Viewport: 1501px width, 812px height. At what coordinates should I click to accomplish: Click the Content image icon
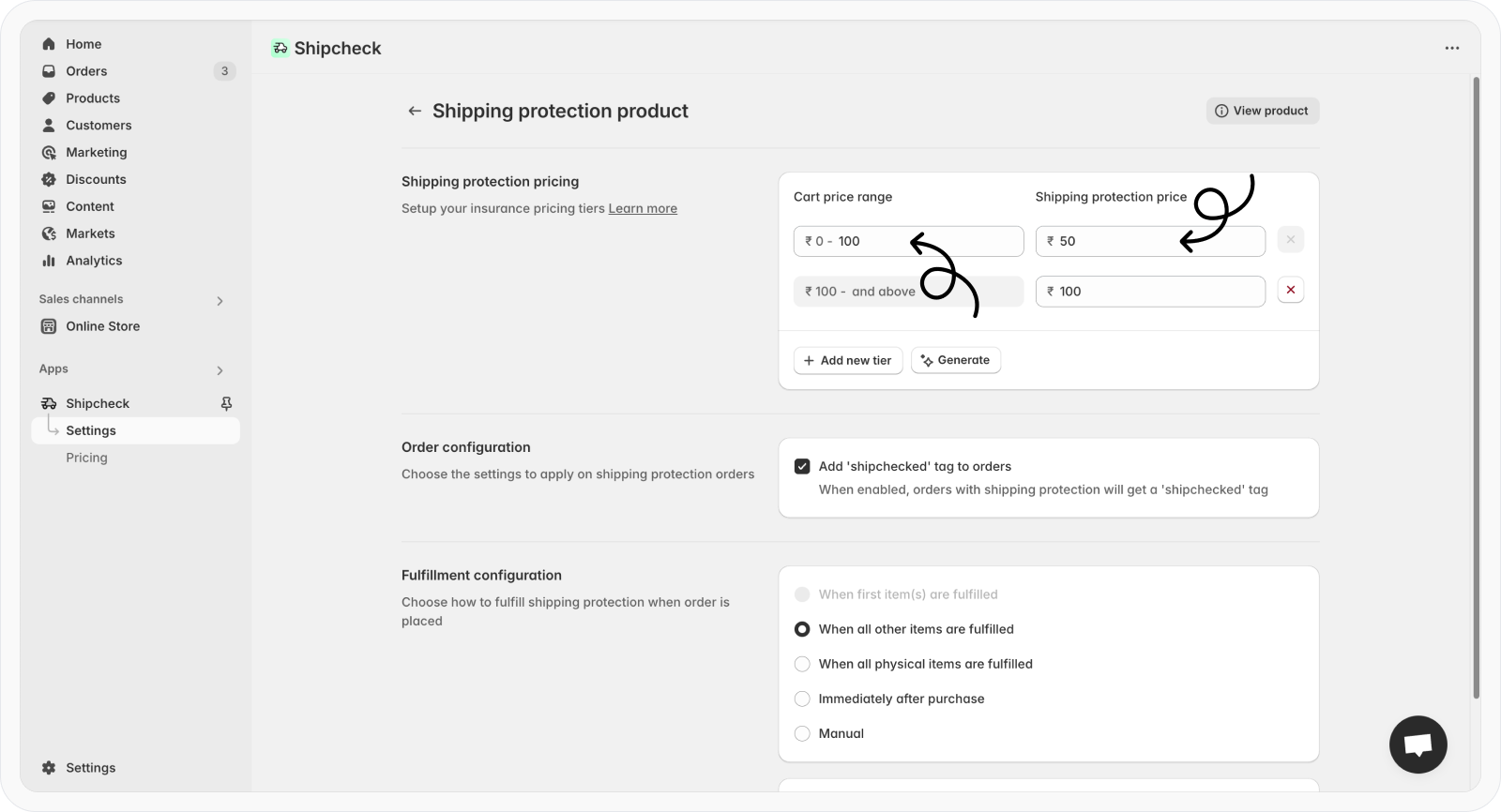[x=49, y=207]
